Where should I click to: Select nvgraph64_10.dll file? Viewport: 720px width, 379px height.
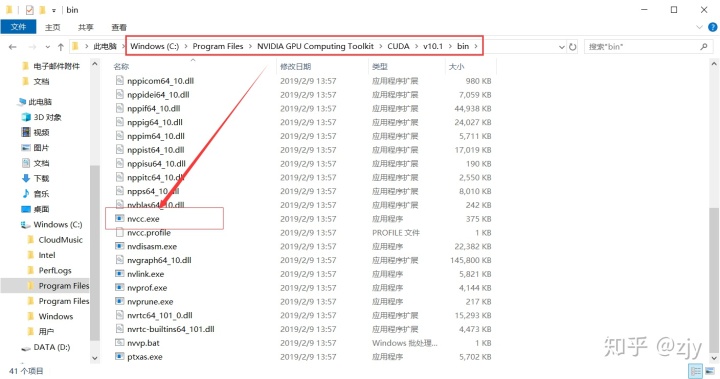(x=159, y=260)
